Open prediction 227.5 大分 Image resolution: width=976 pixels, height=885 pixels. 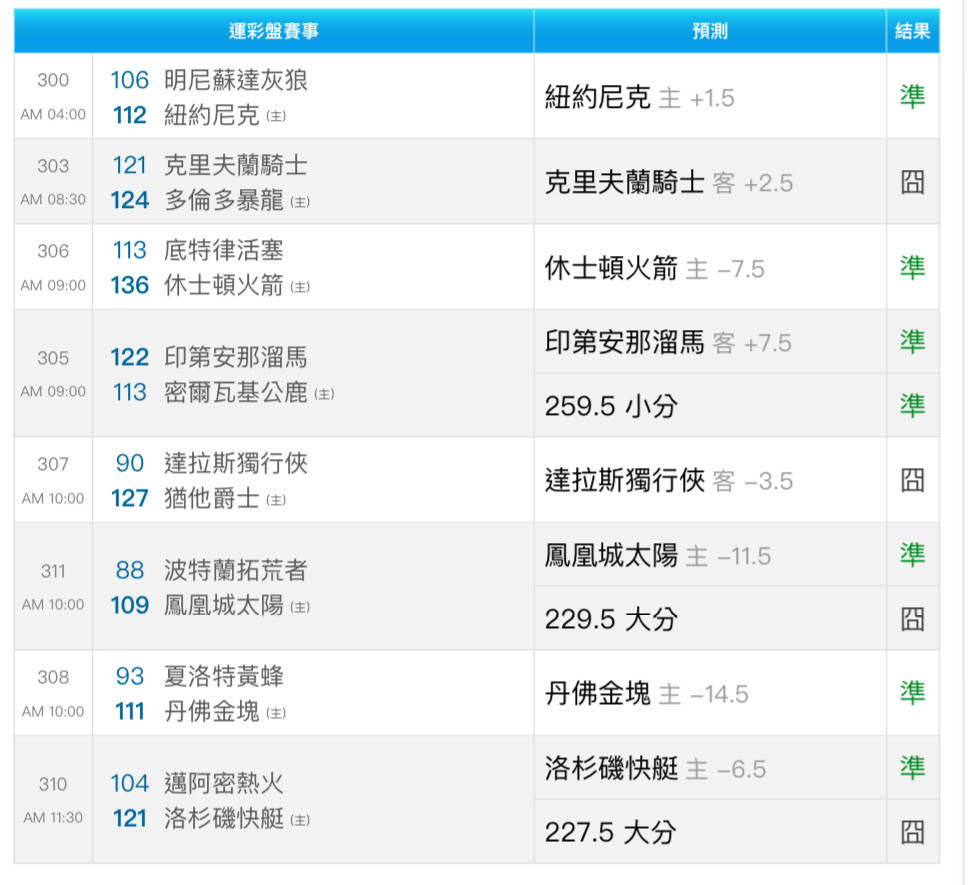[x=611, y=832]
